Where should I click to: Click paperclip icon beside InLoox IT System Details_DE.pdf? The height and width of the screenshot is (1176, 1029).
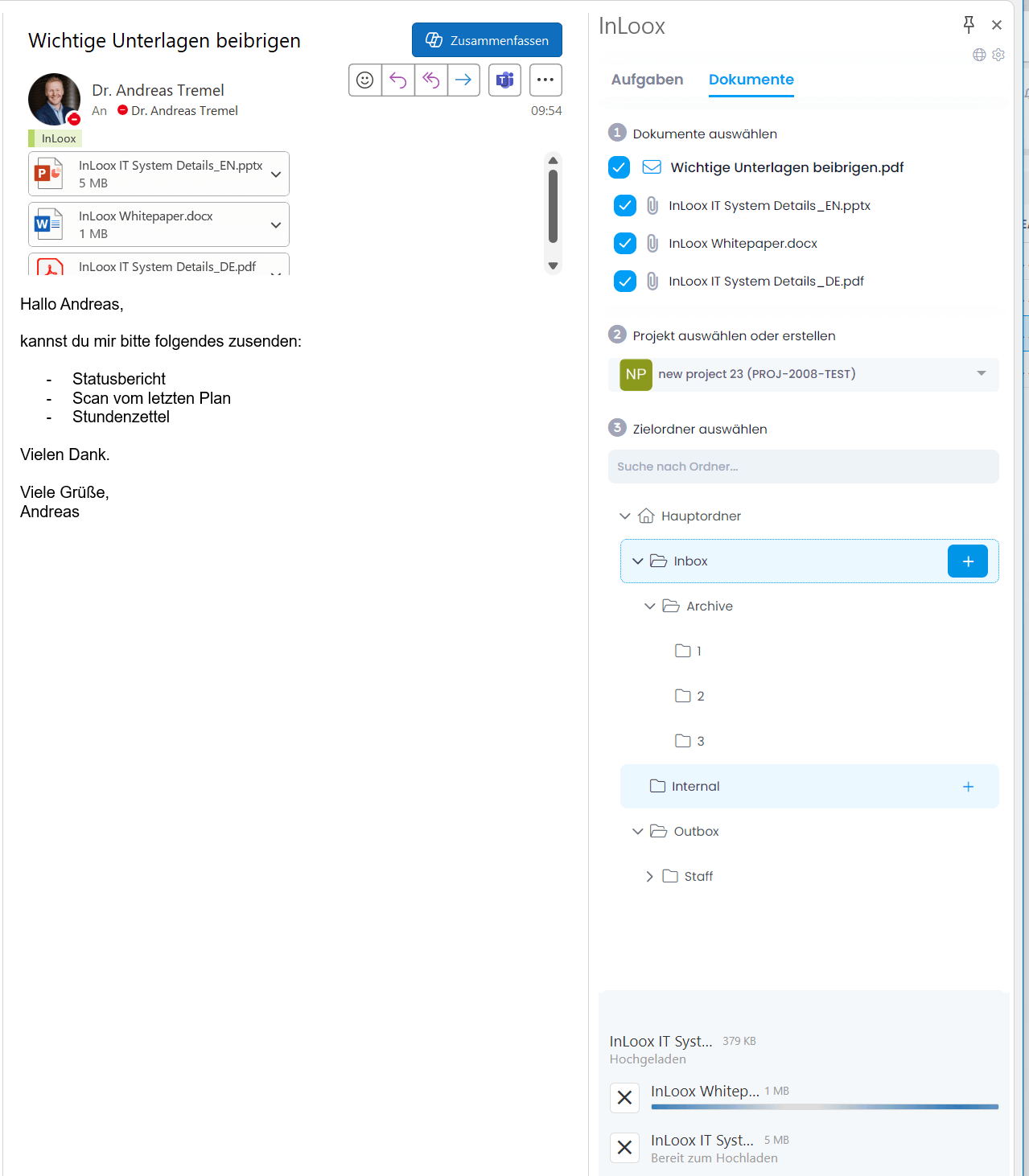652,281
